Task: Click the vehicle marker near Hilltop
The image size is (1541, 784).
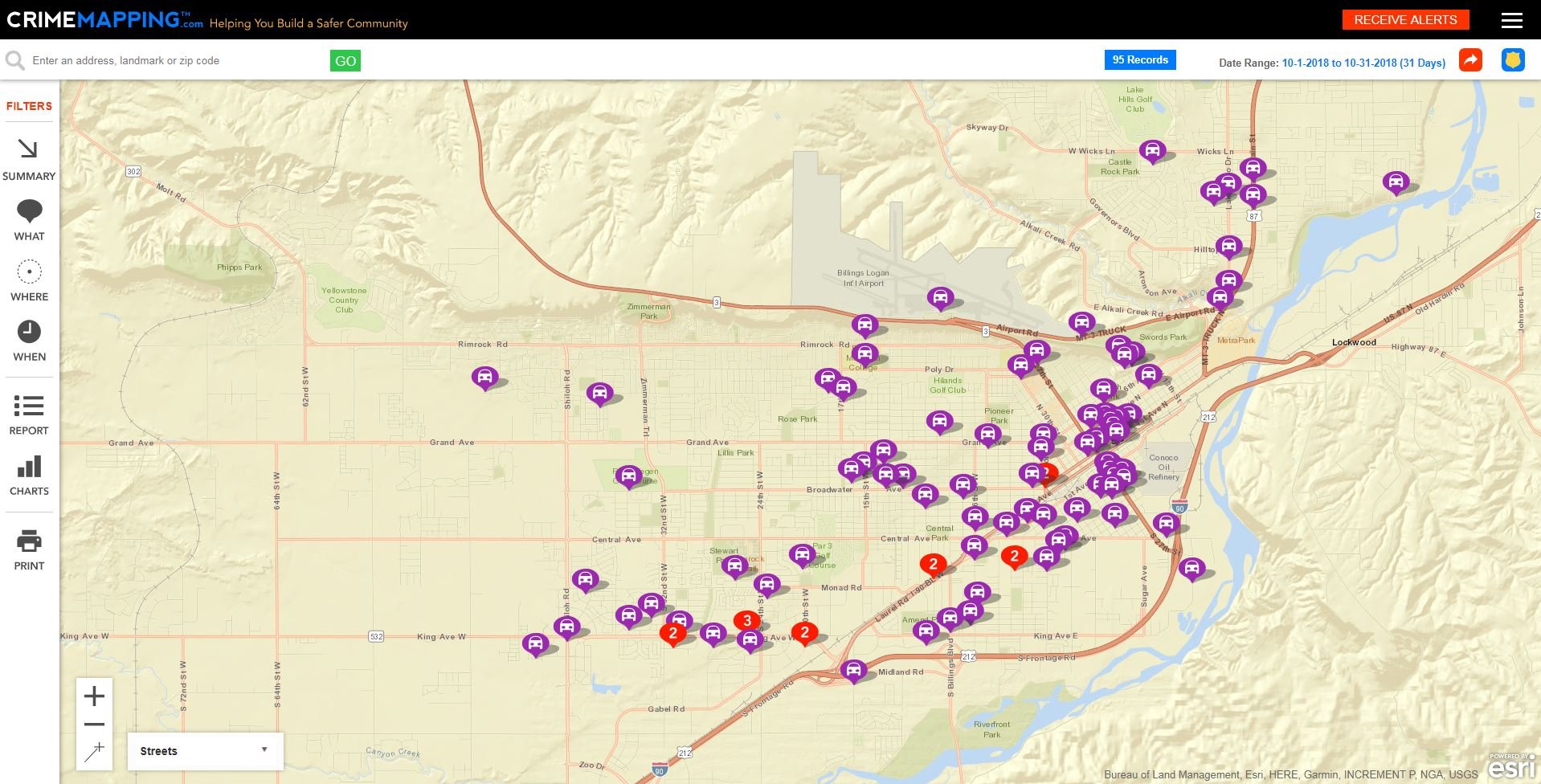Action: coord(1228,246)
